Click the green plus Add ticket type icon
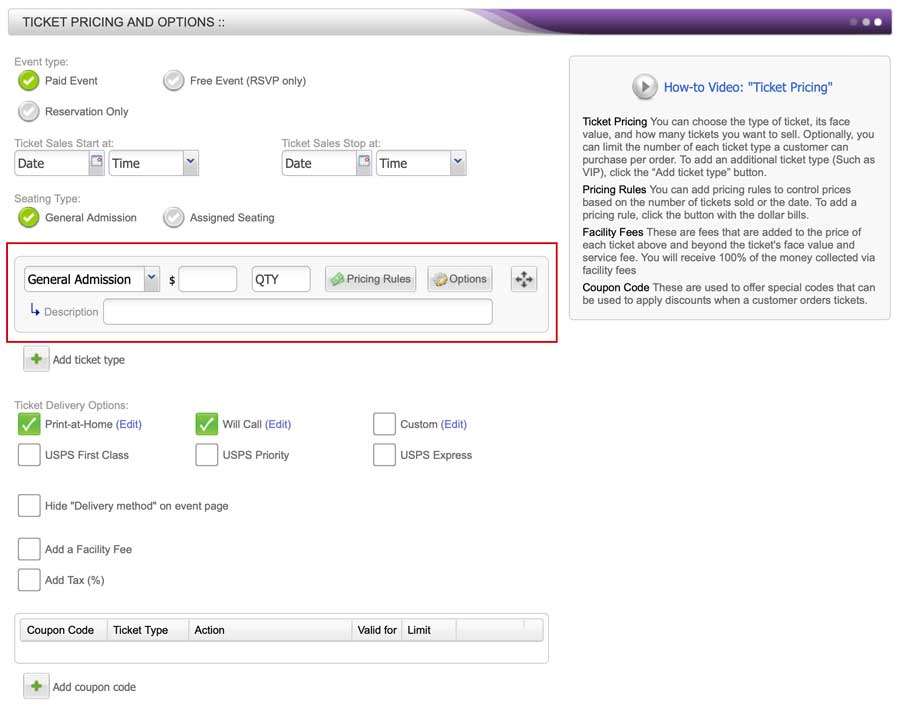Screen dimensions: 900x707 [36, 359]
